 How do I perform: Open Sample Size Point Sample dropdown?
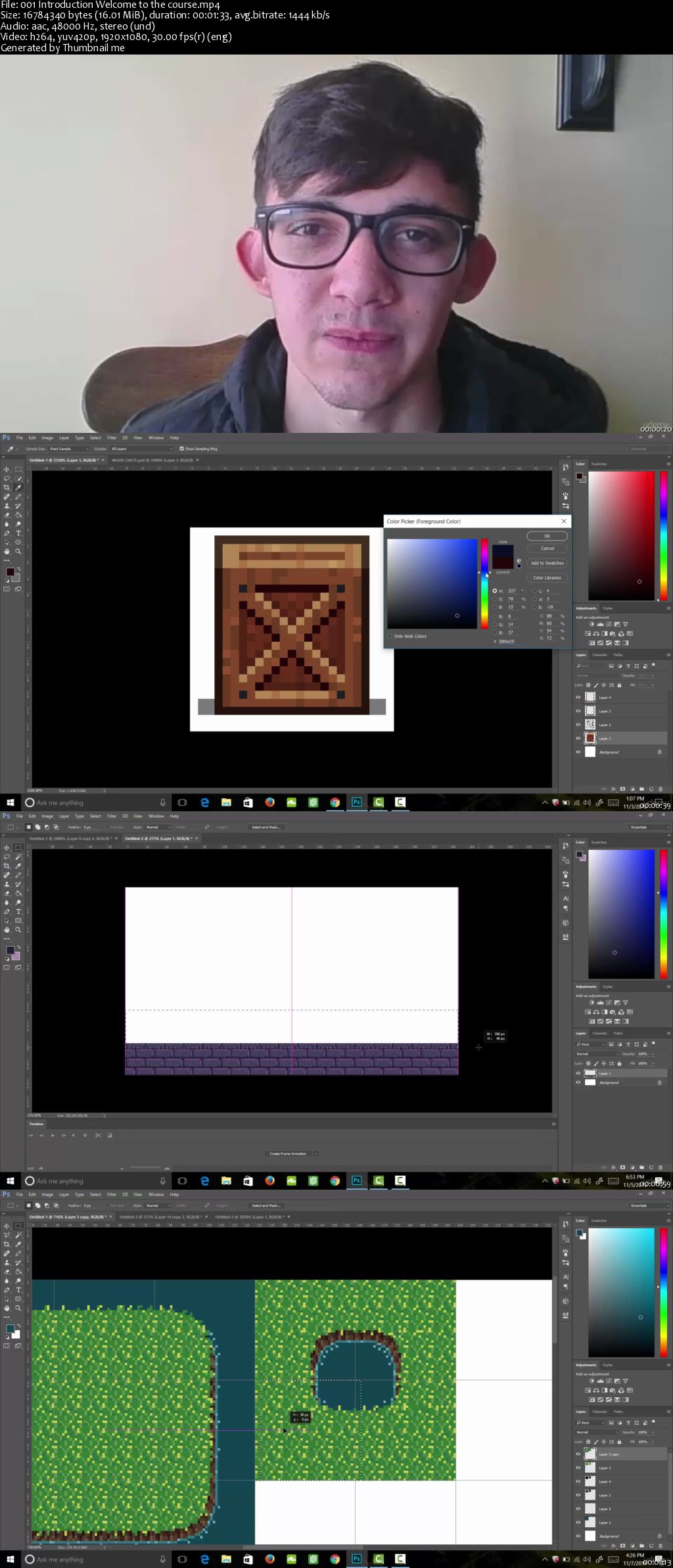coord(68,449)
